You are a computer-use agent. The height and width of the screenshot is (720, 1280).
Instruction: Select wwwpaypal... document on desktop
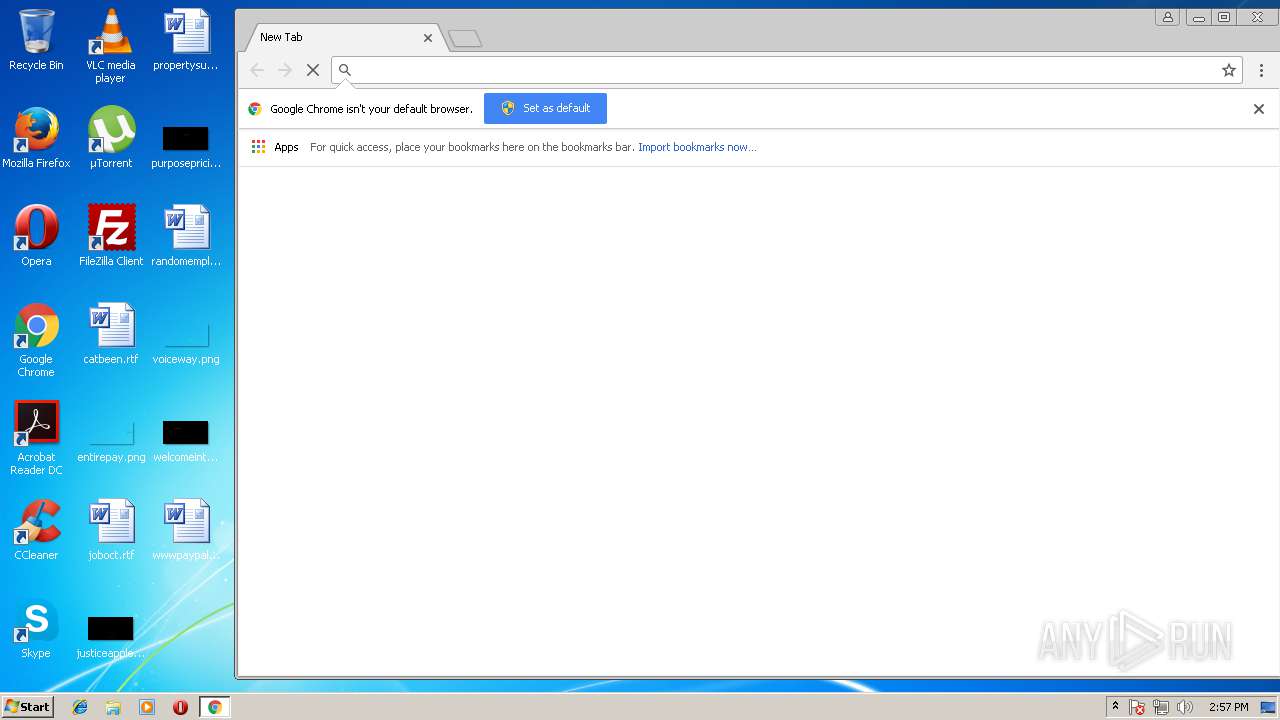click(186, 530)
